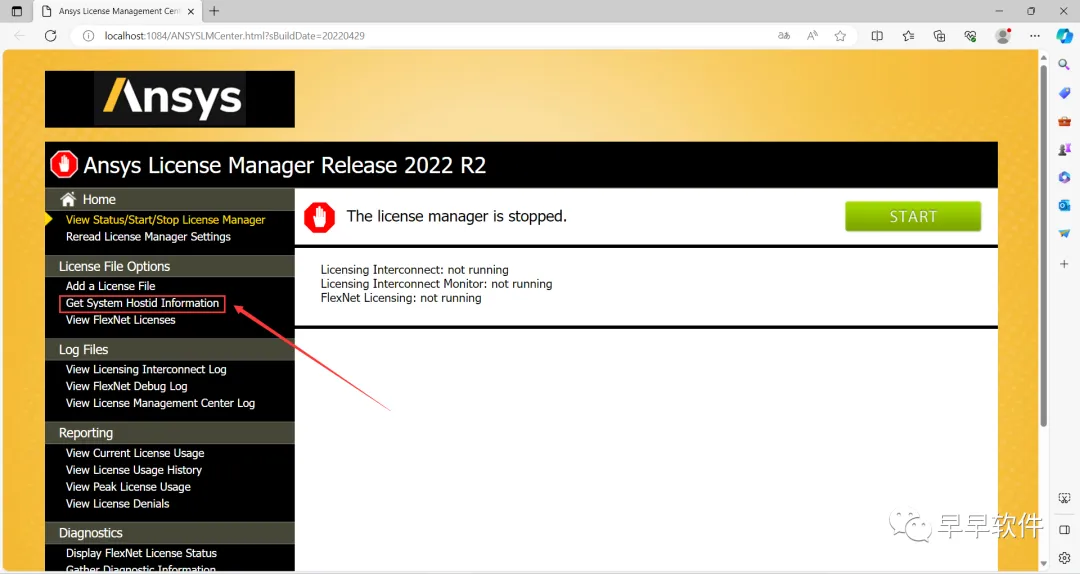Open View License Management Center Log

tap(160, 403)
